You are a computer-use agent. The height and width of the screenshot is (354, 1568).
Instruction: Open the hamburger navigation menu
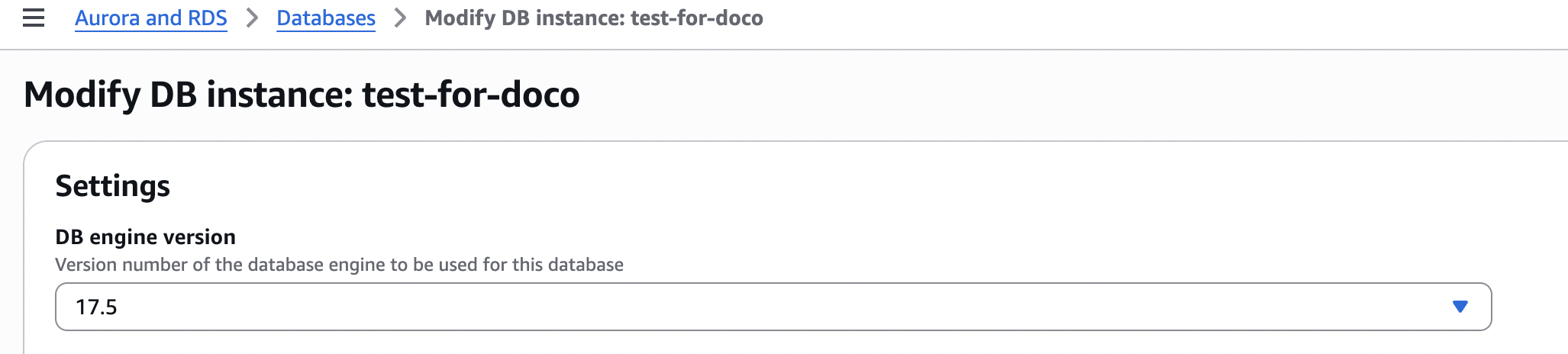click(34, 18)
